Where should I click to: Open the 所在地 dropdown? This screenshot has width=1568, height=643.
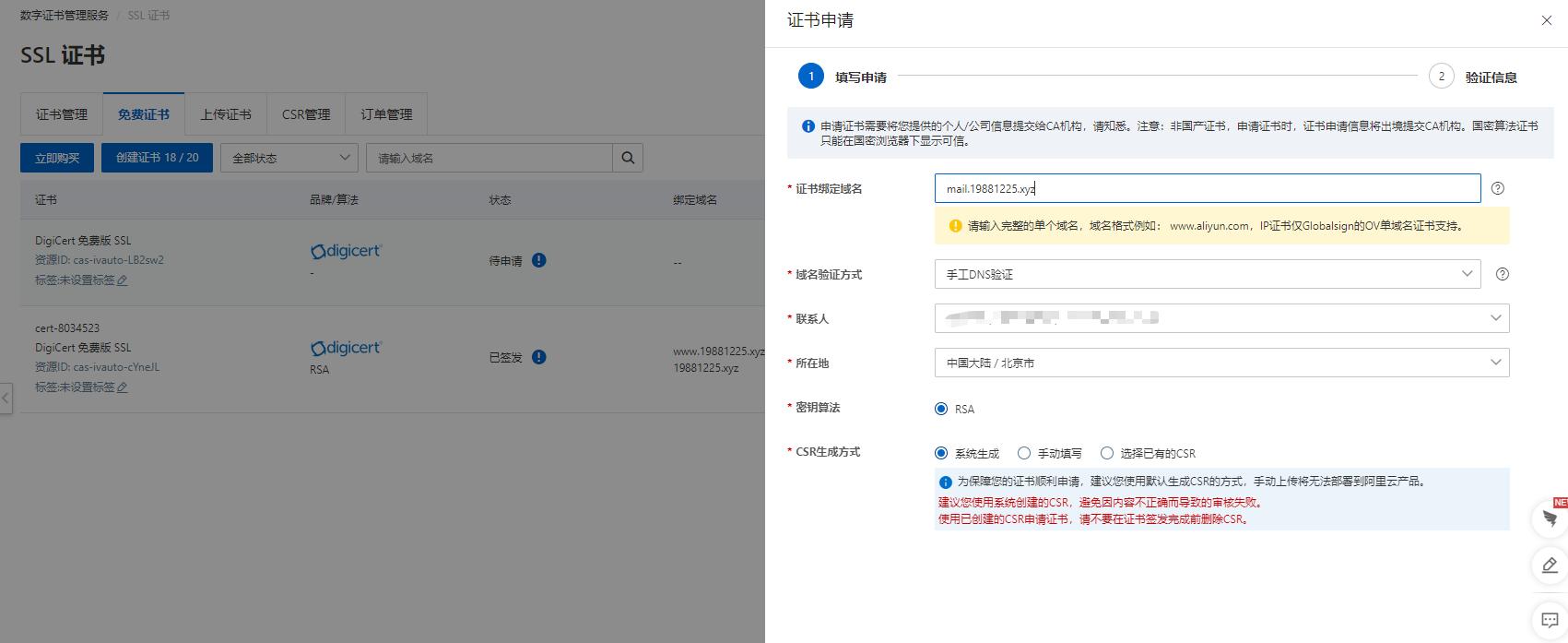click(x=1221, y=363)
